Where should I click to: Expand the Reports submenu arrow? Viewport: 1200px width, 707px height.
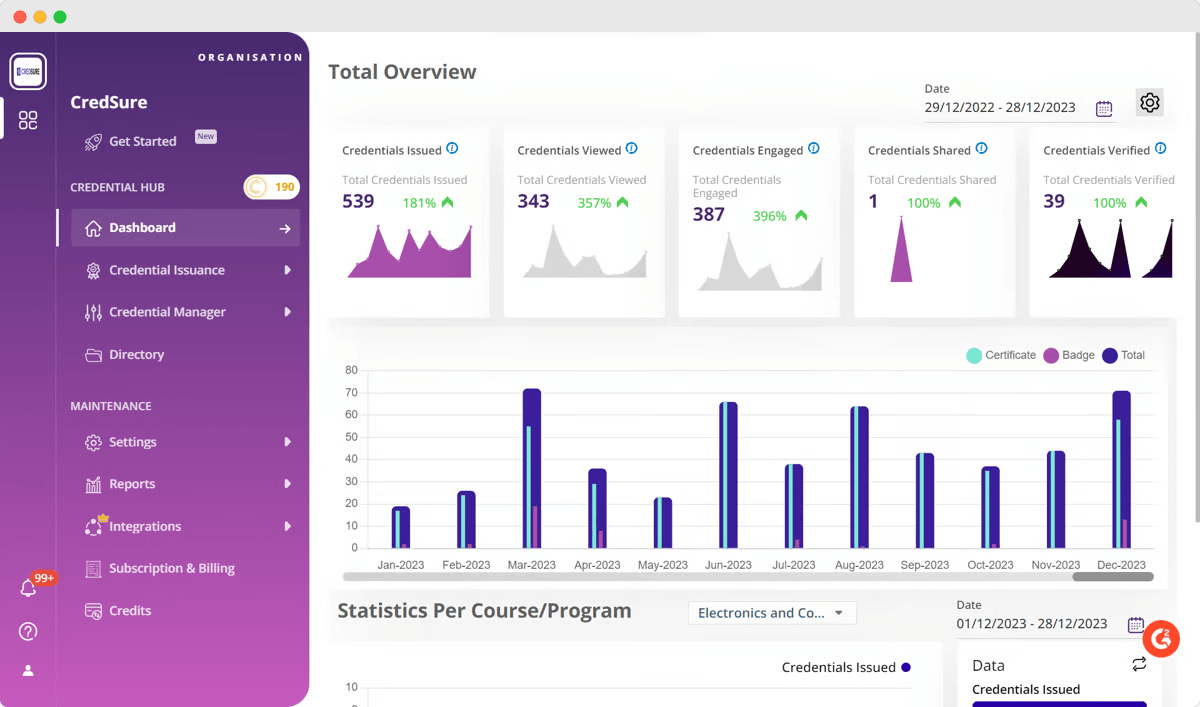pos(287,484)
